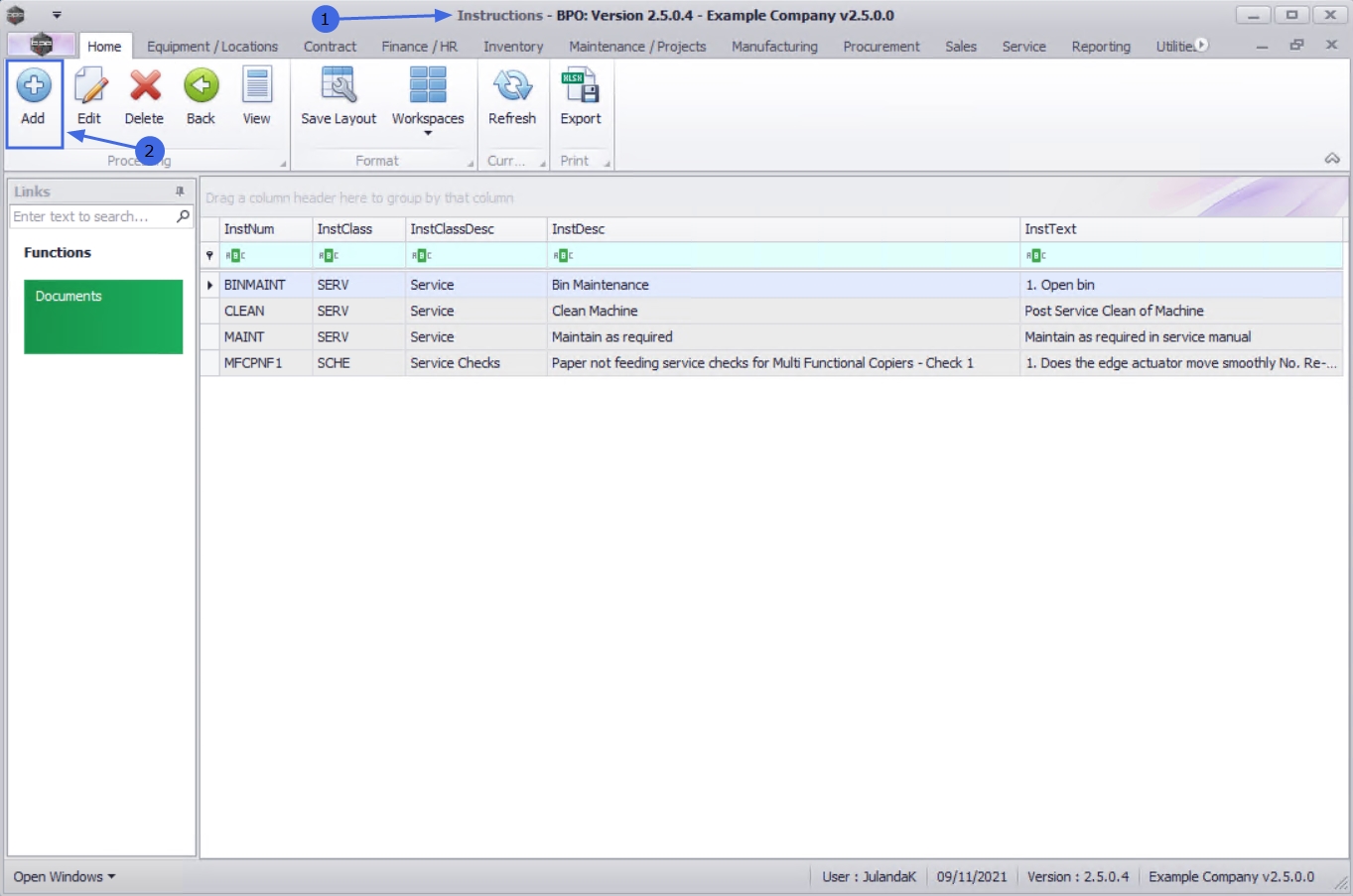Sort by the InstClassDesc column header
This screenshot has height=896, width=1353.
coord(476,229)
